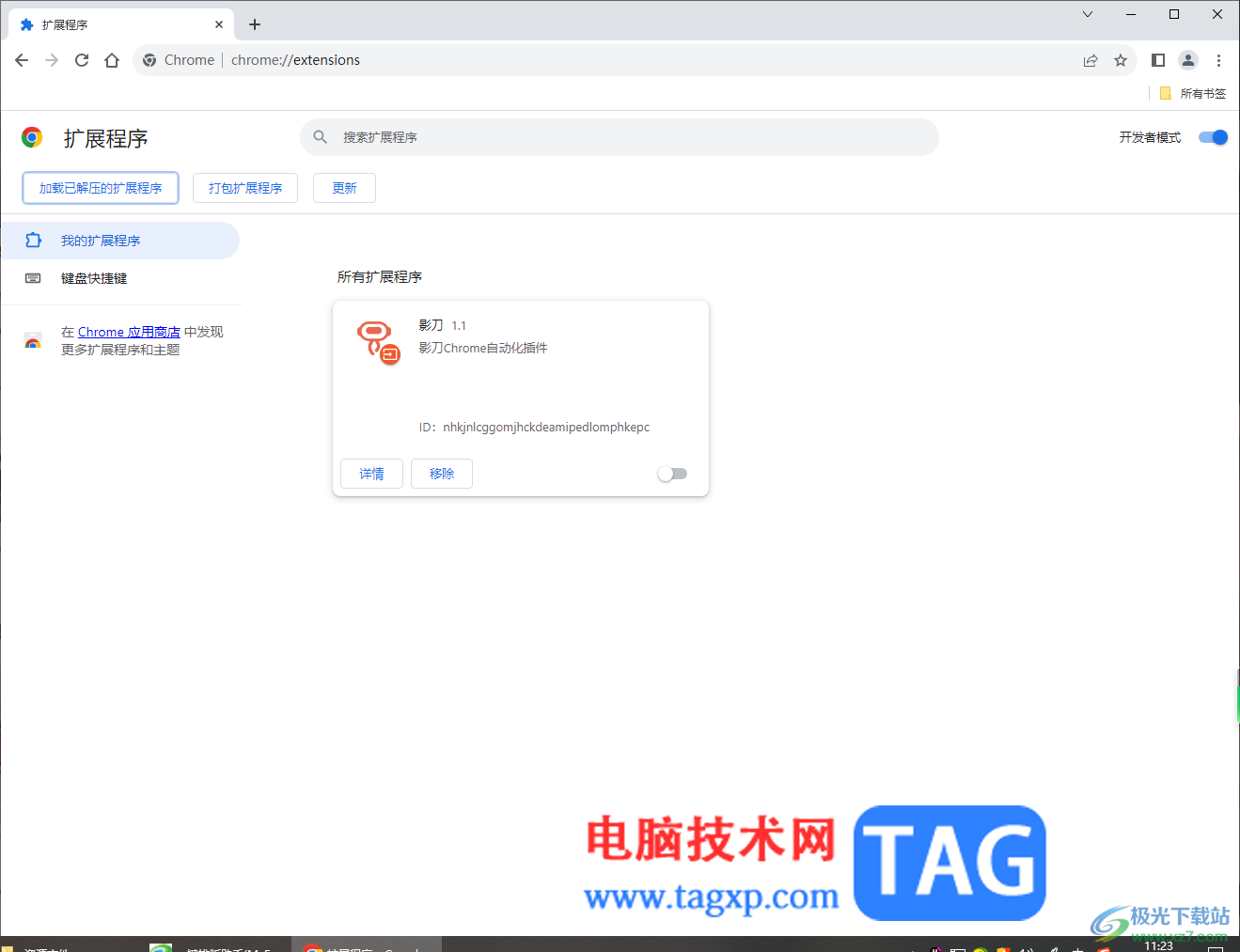Image resolution: width=1240 pixels, height=952 pixels.
Task: Expand the tab search dropdown arrow
Action: coord(1088,14)
